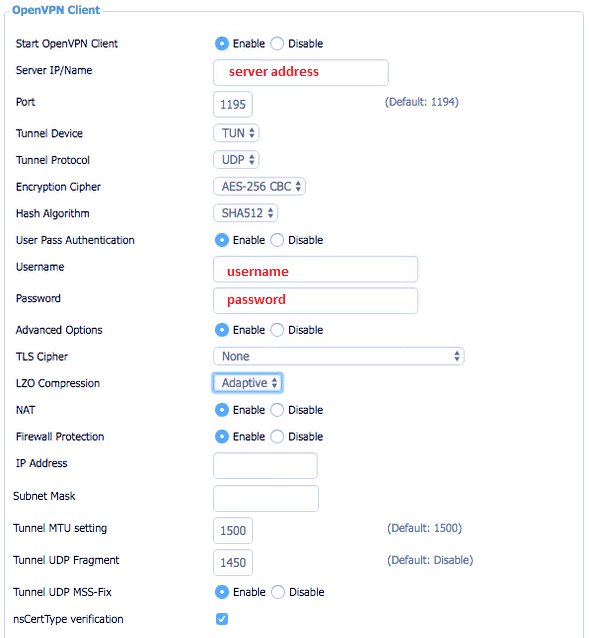Viewport: 589px width, 638px height.
Task: Select Enable for Start OpenVPN Client
Action: [x=222, y=44]
